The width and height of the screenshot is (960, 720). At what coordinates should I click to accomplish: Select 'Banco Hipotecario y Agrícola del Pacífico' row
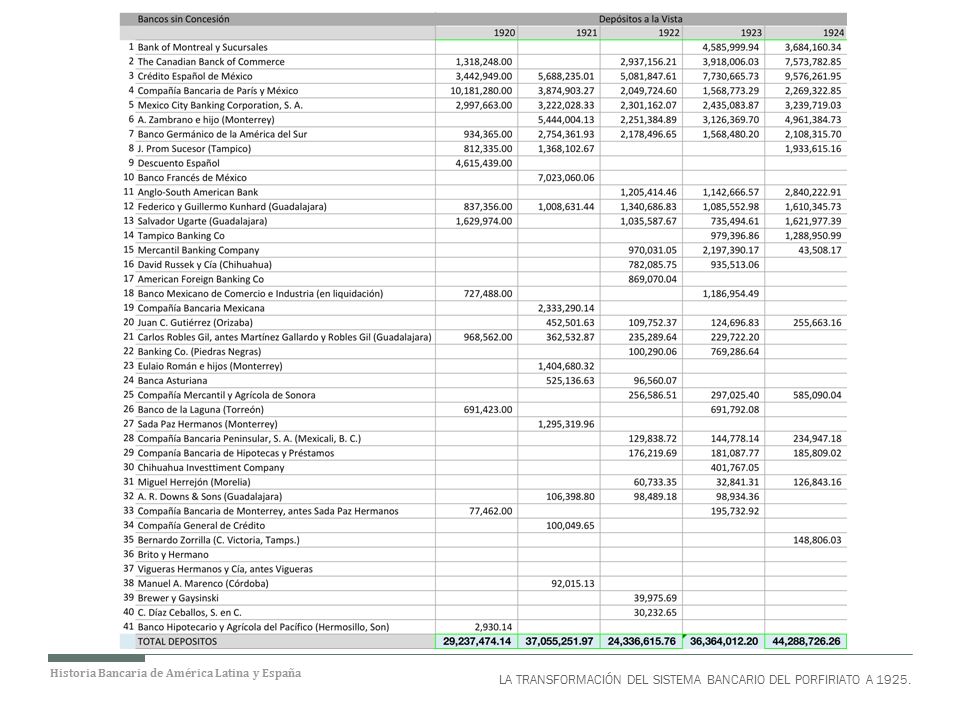[x=263, y=627]
